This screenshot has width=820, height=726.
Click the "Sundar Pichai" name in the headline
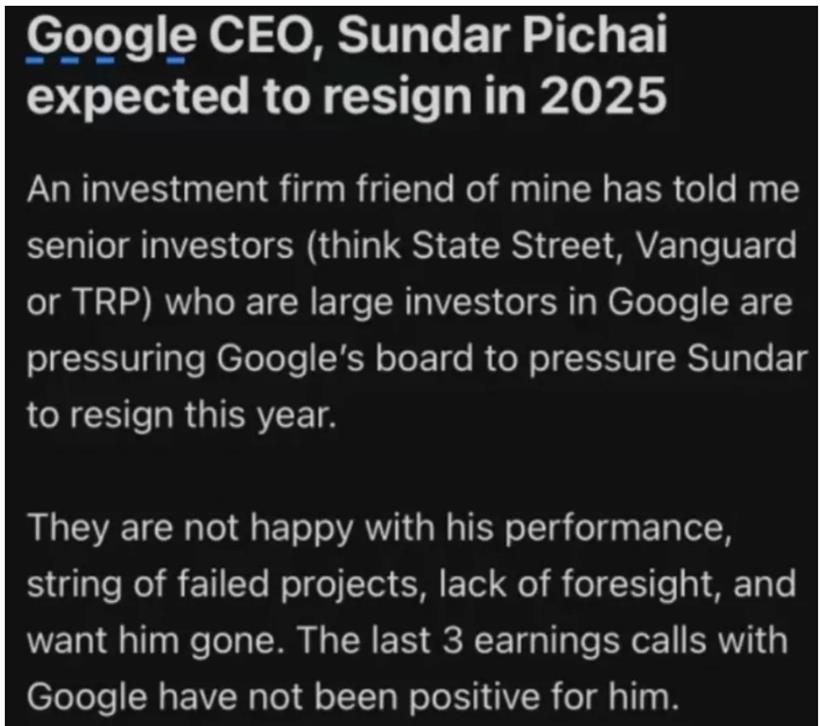tap(502, 35)
